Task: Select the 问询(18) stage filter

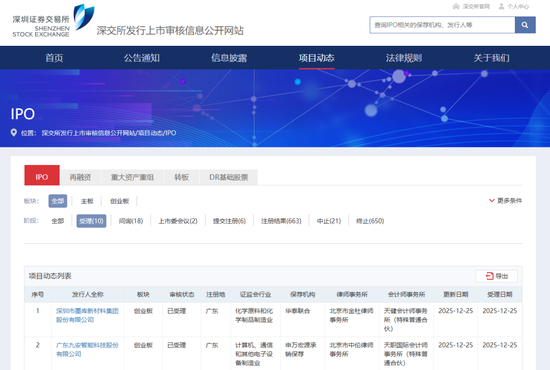Action: [131, 221]
